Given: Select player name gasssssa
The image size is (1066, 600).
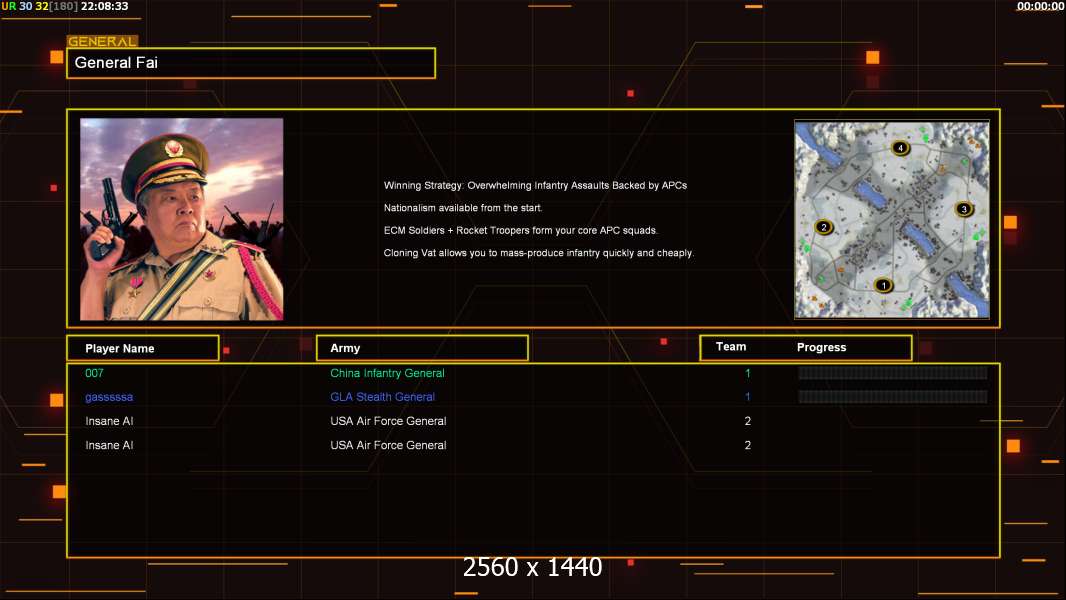Looking at the screenshot, I should coord(109,397).
